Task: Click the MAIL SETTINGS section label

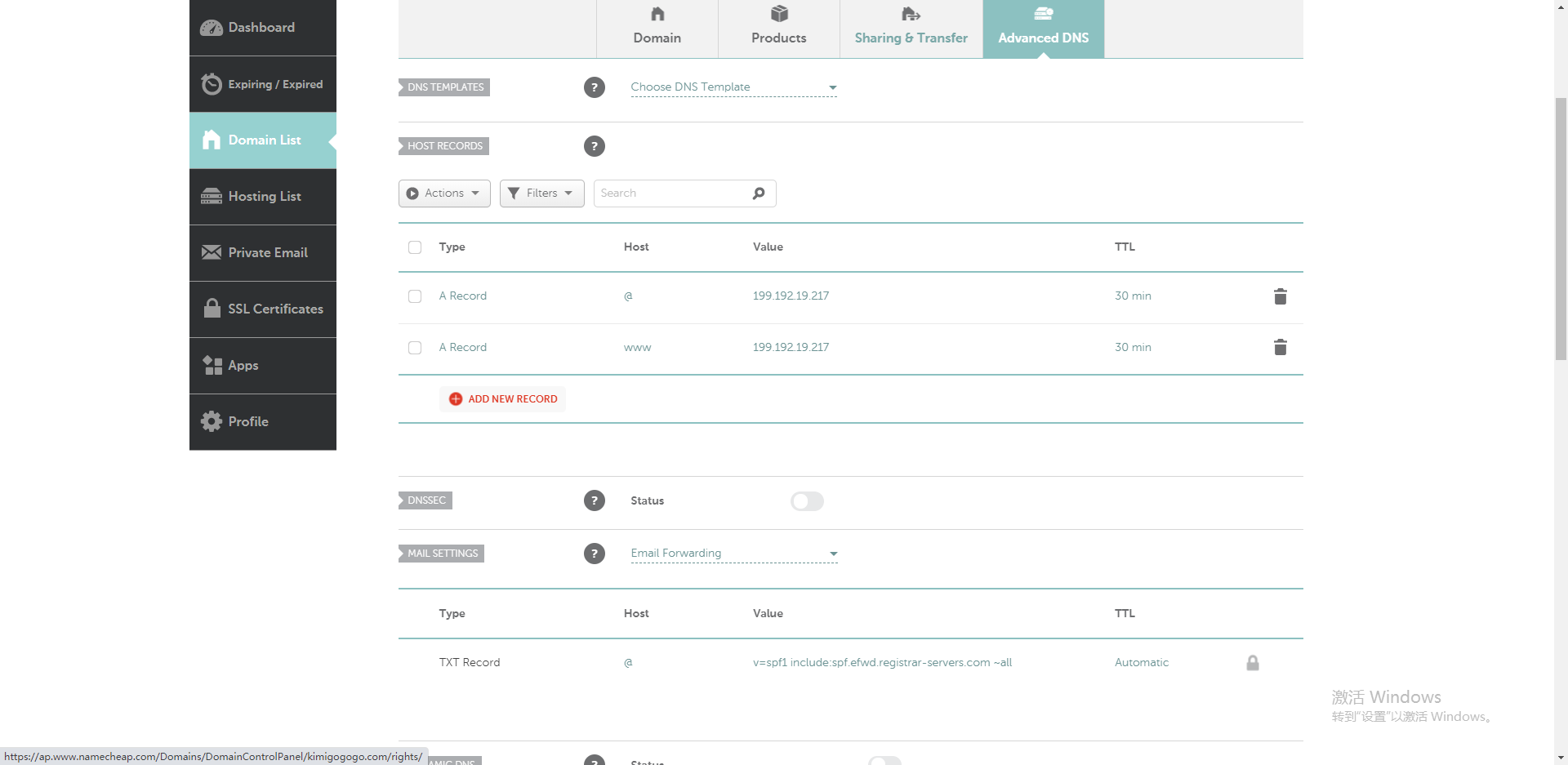Action: tap(441, 554)
